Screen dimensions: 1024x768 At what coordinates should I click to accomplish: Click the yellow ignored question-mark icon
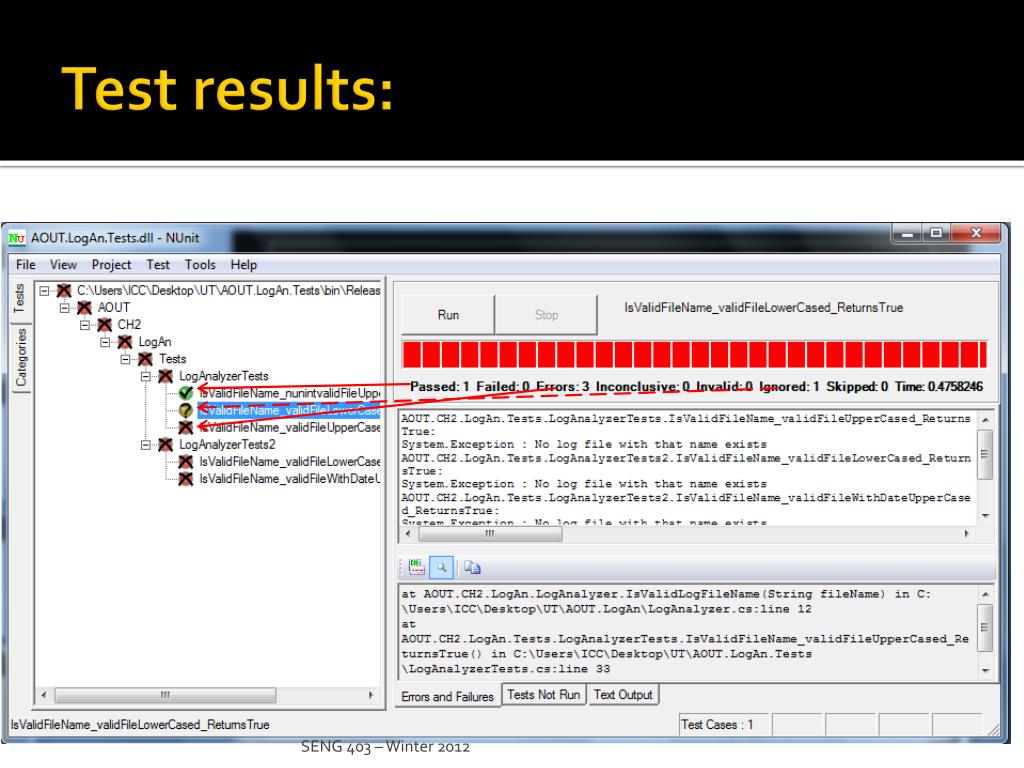click(186, 410)
